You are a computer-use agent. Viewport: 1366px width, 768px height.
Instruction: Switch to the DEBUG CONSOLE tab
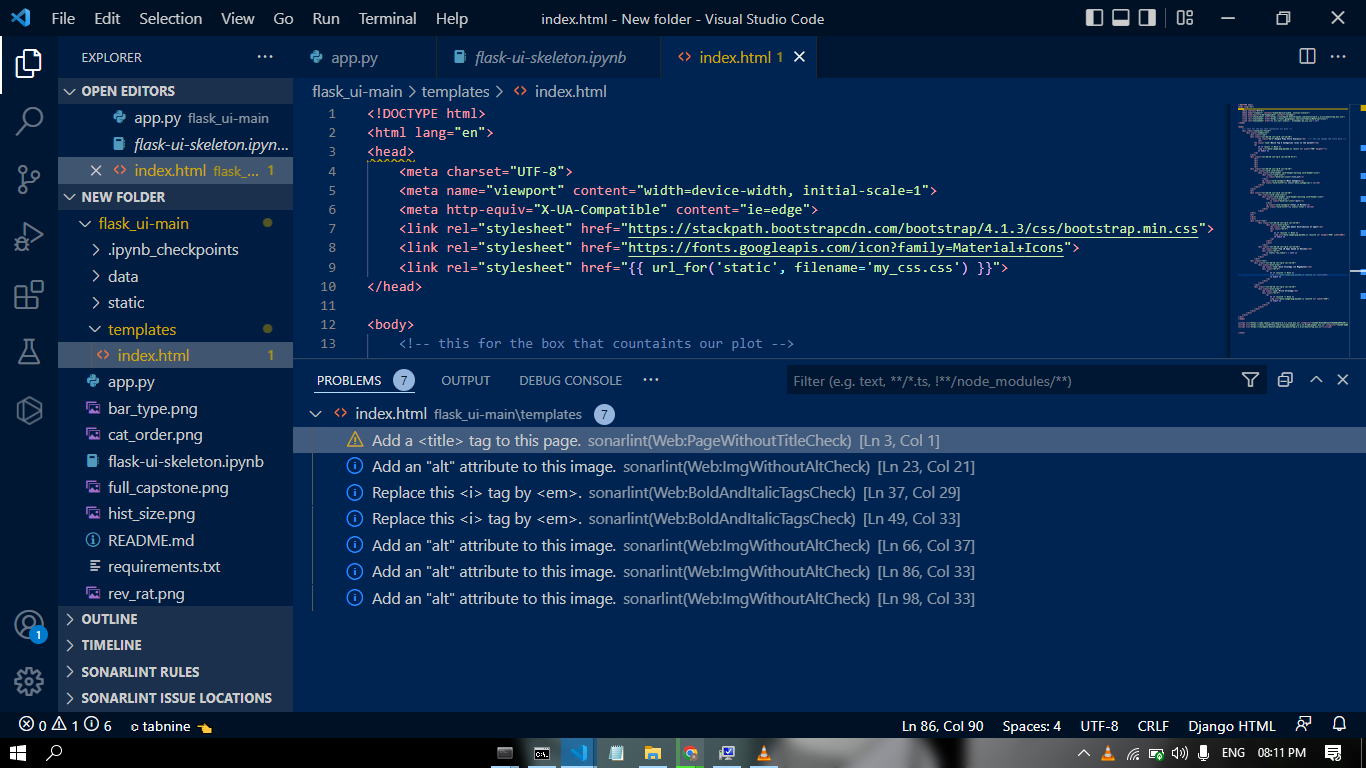[x=570, y=380]
